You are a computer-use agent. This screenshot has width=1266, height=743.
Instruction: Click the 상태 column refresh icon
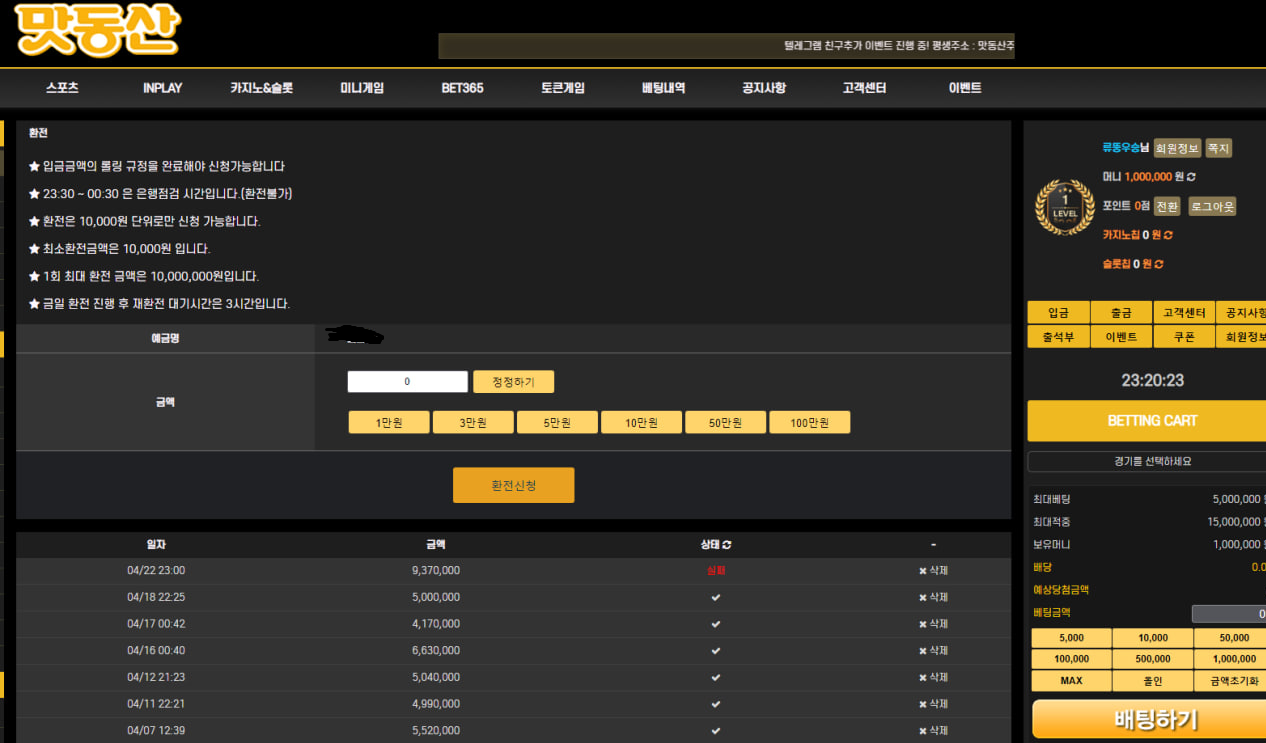click(727, 545)
